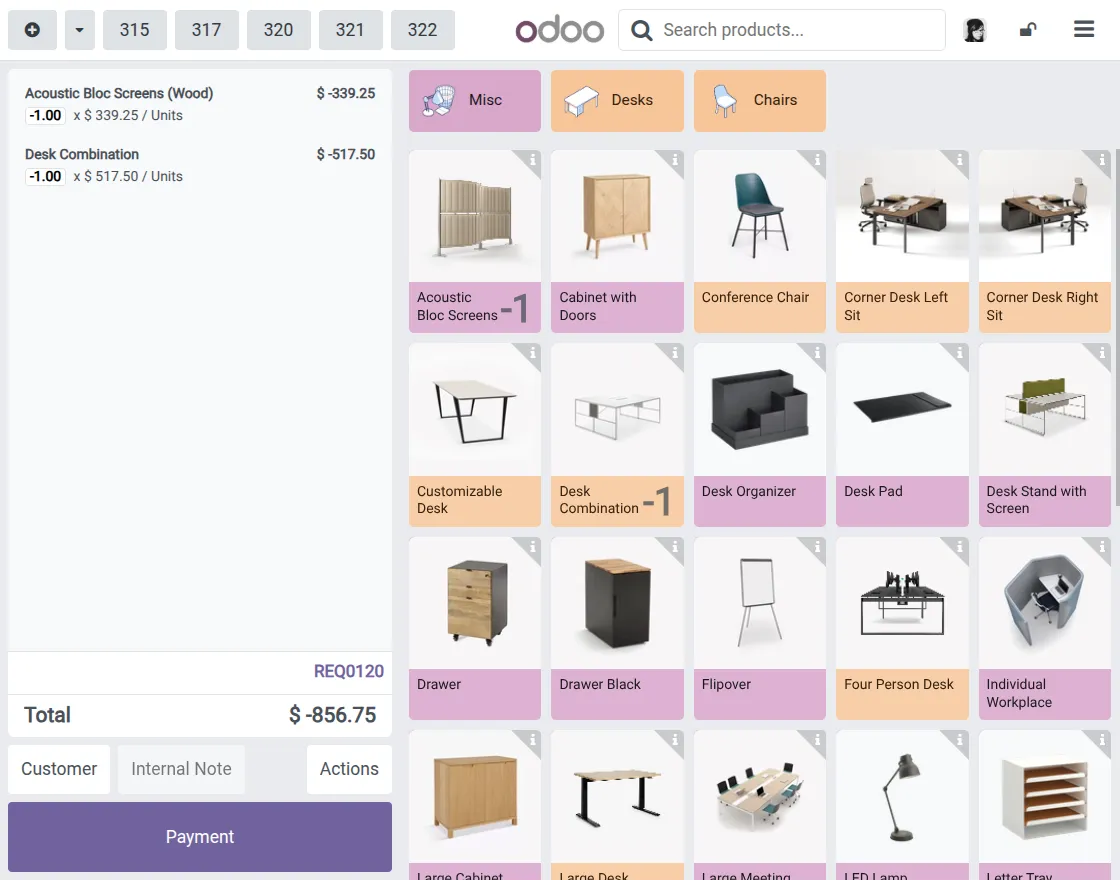The image size is (1120, 880).
Task: Switch to order tab 320
Action: pyautogui.click(x=279, y=30)
